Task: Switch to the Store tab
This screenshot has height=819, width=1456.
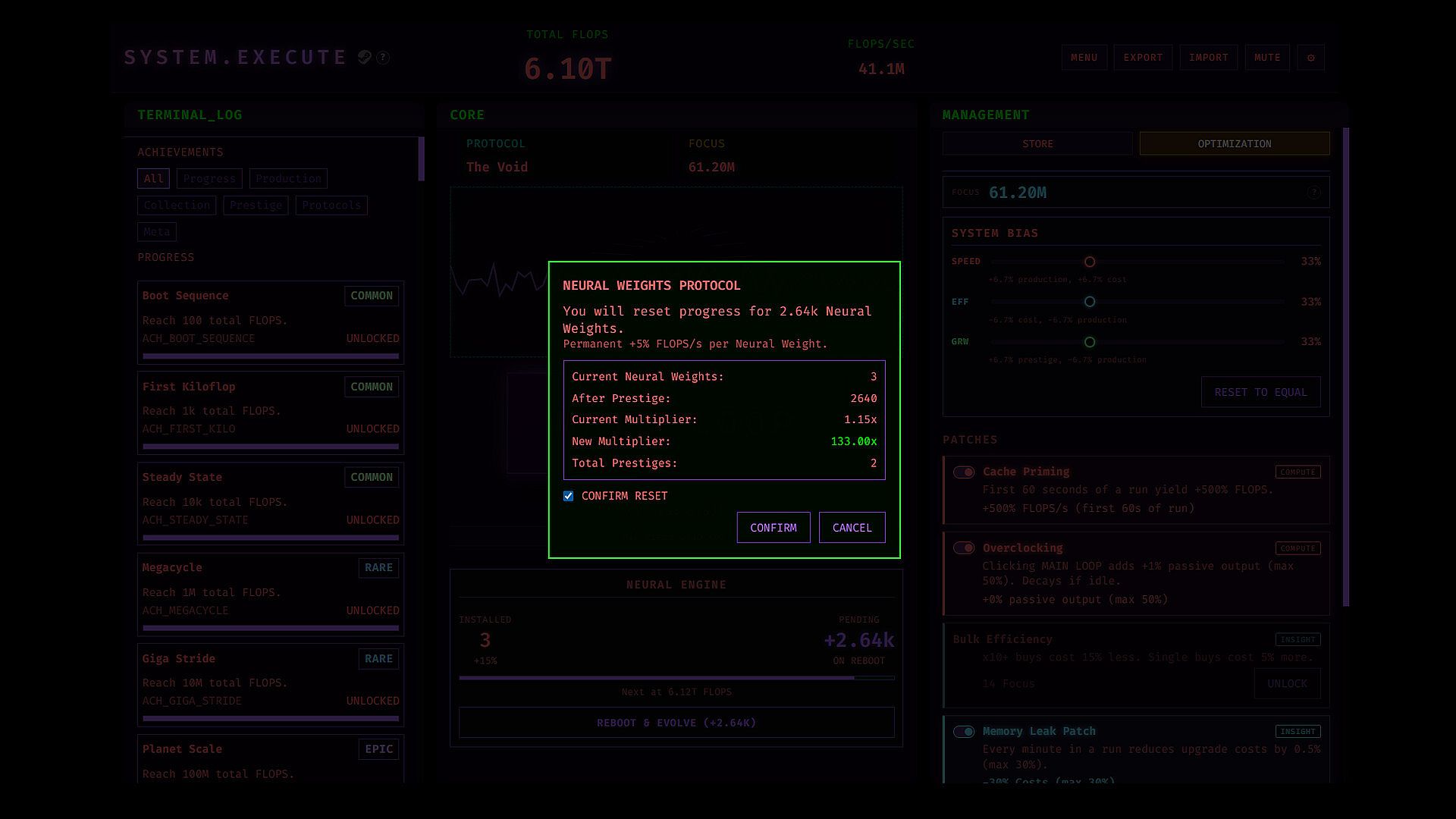Action: [1037, 144]
